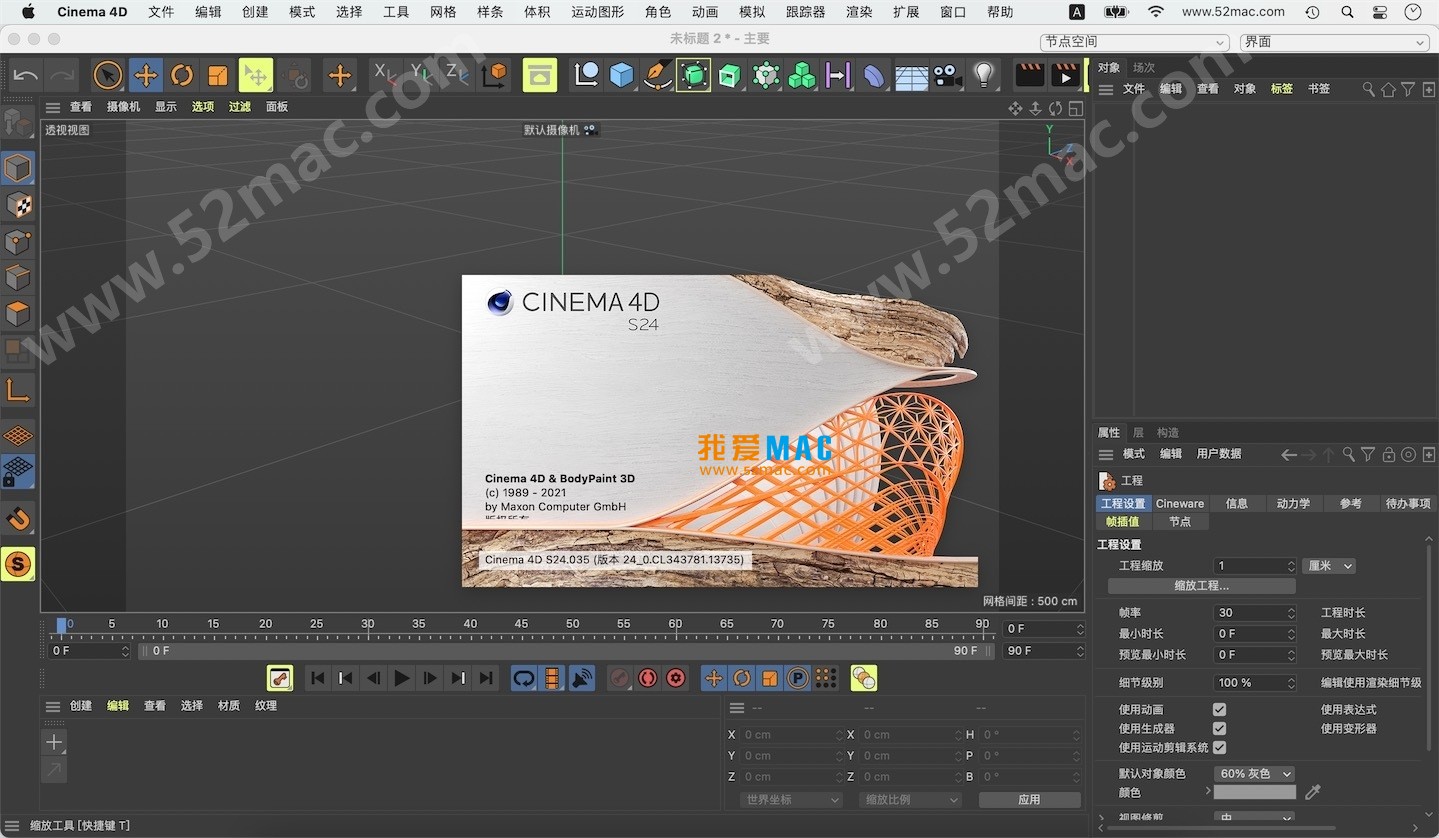Screen dimensions: 1439x838
Task: Click the coordinate system icon beside the Z axis
Action: tap(494, 75)
